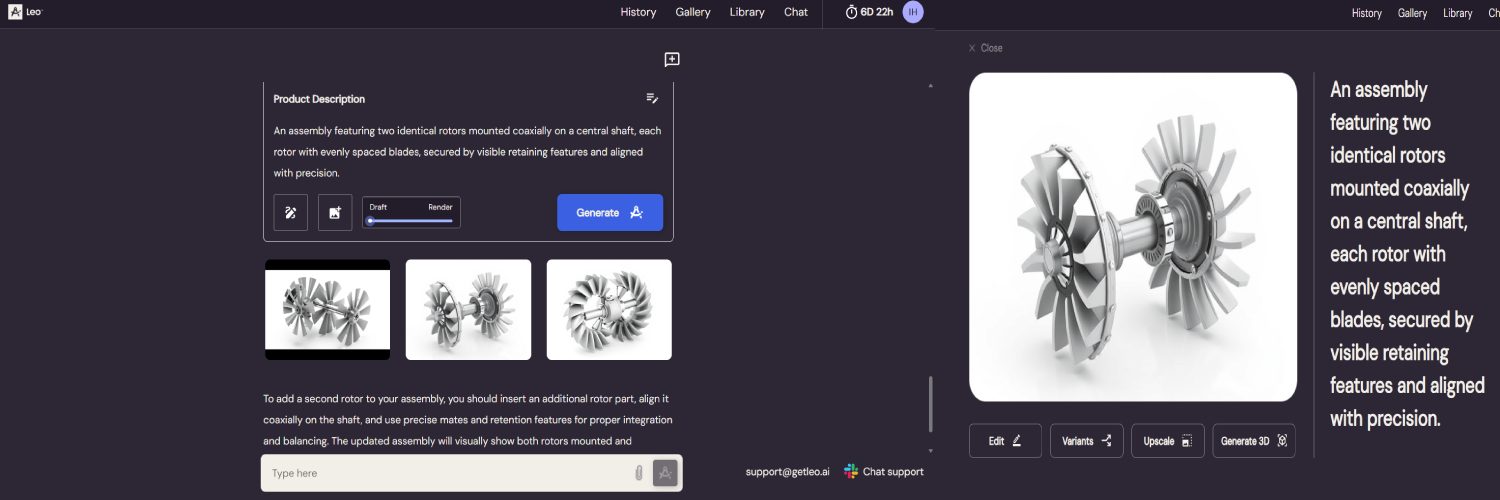The width and height of the screenshot is (1500, 500).
Task: Click the Upscale button
Action: tap(1167, 441)
